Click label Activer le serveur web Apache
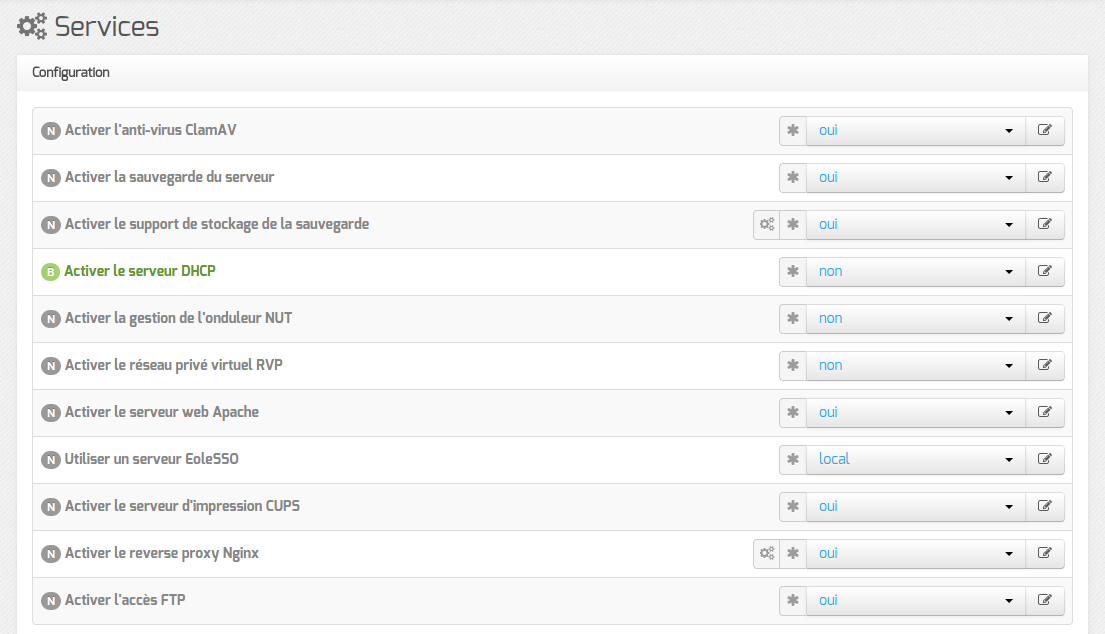Image resolution: width=1105 pixels, height=634 pixels. point(161,412)
